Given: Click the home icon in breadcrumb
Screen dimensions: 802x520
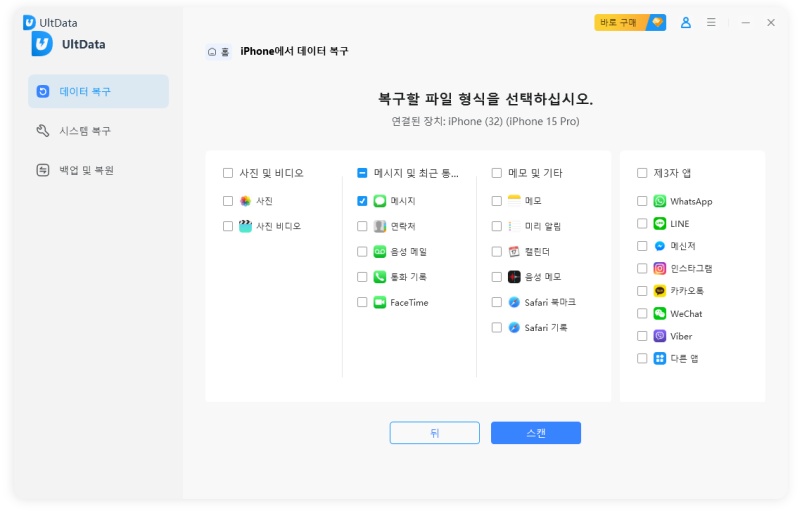Looking at the screenshot, I should coord(212,52).
